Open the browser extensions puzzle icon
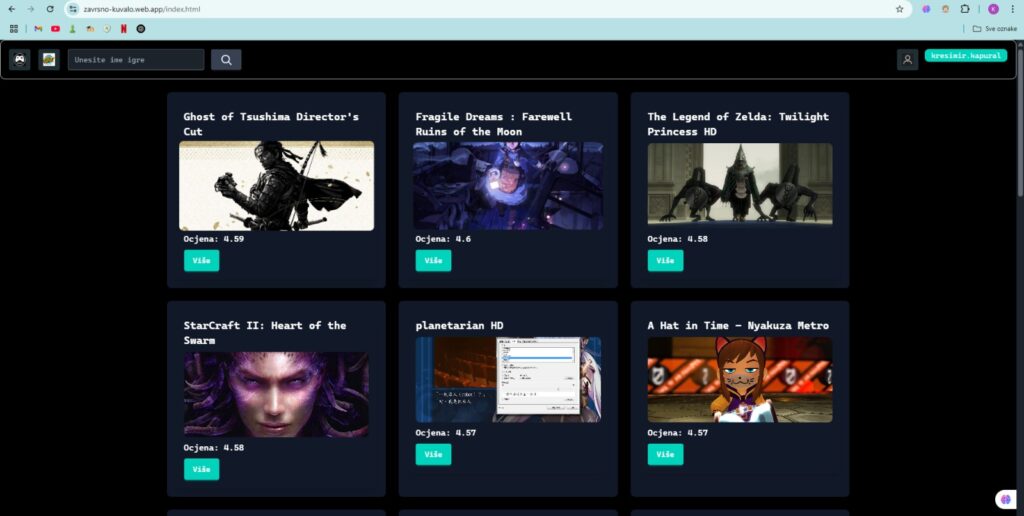Screen dimensions: 1024x516 [x=965, y=9]
